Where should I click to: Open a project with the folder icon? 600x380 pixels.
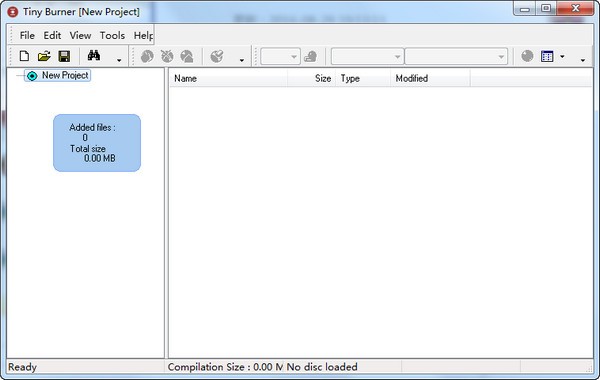click(x=44, y=56)
